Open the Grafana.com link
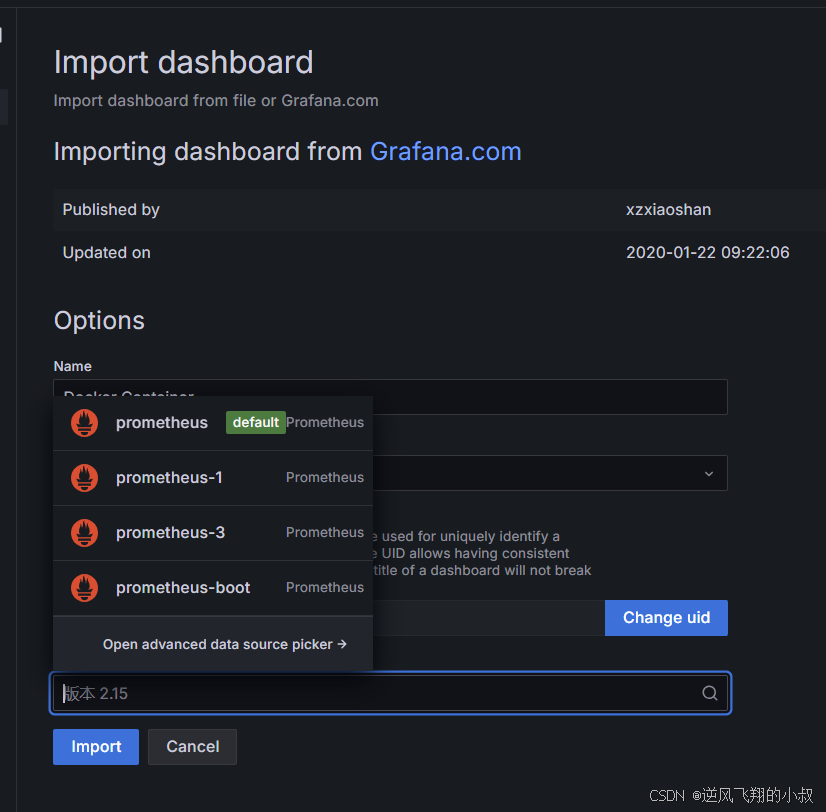 click(x=446, y=152)
